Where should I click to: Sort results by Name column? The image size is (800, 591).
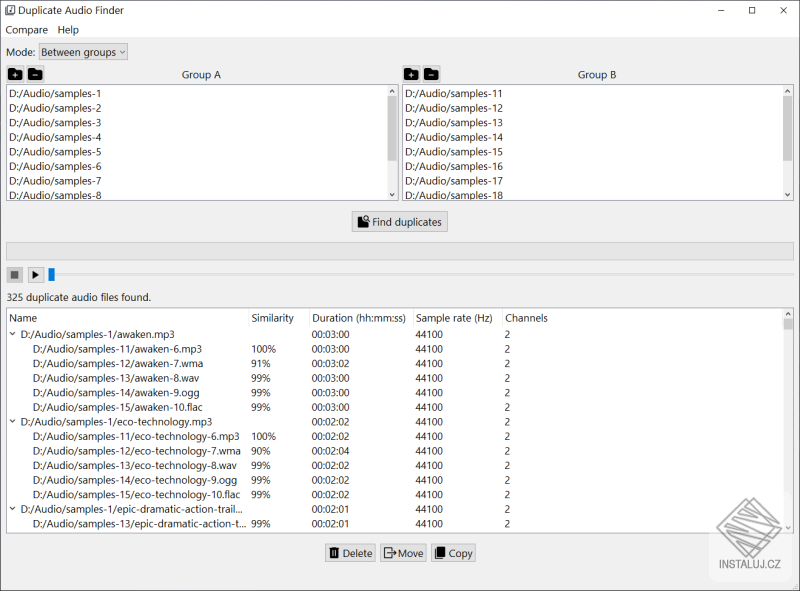pos(128,318)
